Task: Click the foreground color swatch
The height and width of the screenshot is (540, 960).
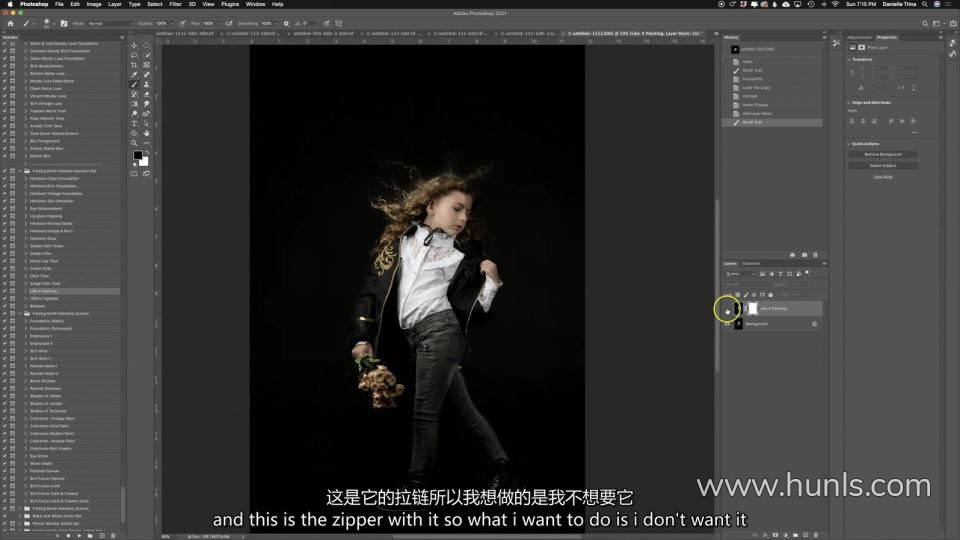Action: [x=138, y=156]
